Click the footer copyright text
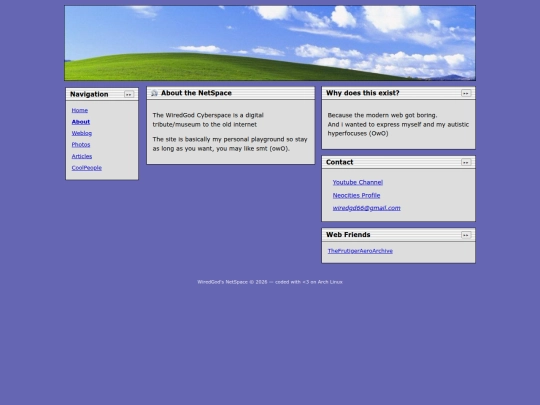 270,282
